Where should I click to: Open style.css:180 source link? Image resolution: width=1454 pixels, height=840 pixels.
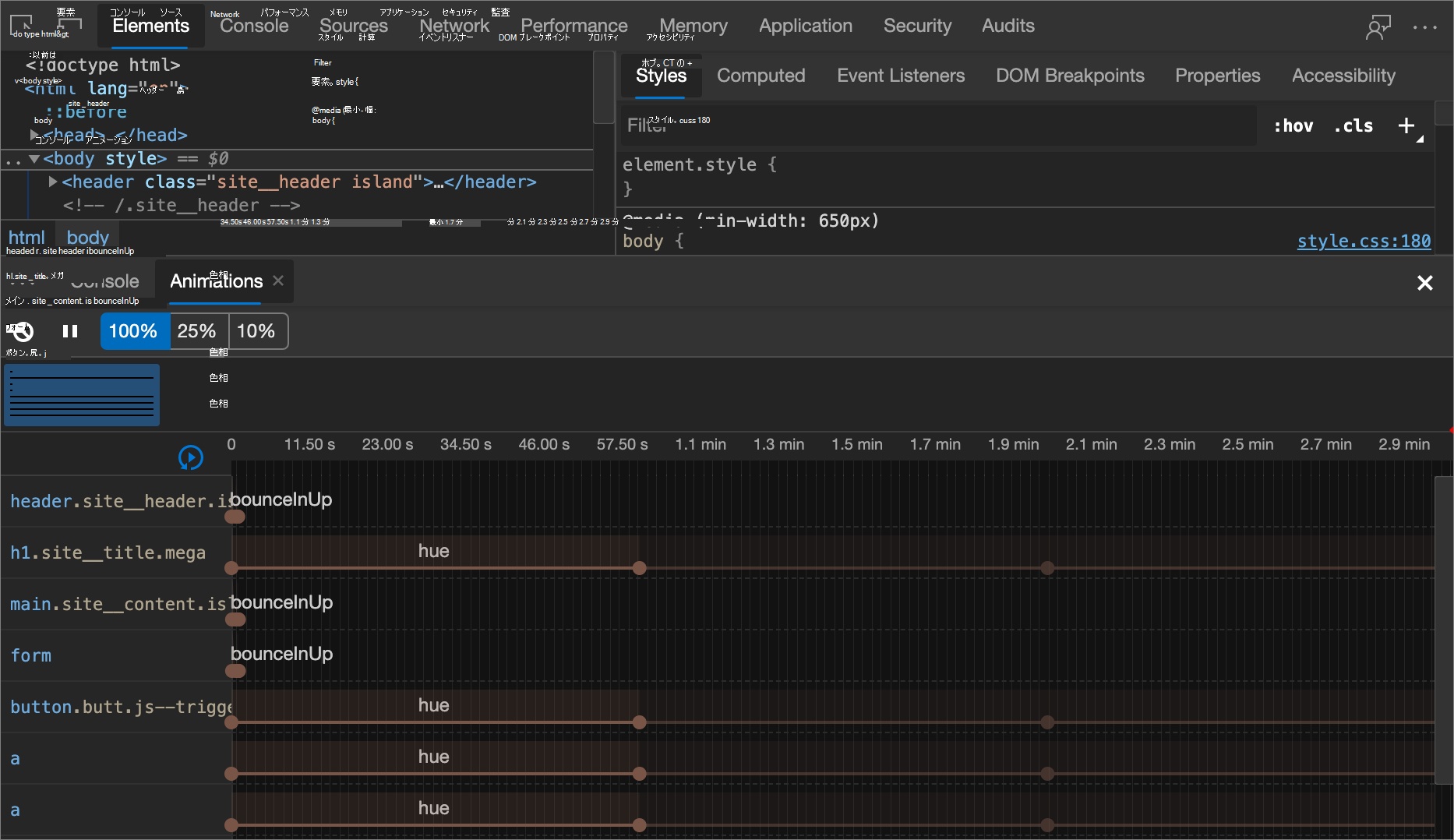[x=1364, y=241]
